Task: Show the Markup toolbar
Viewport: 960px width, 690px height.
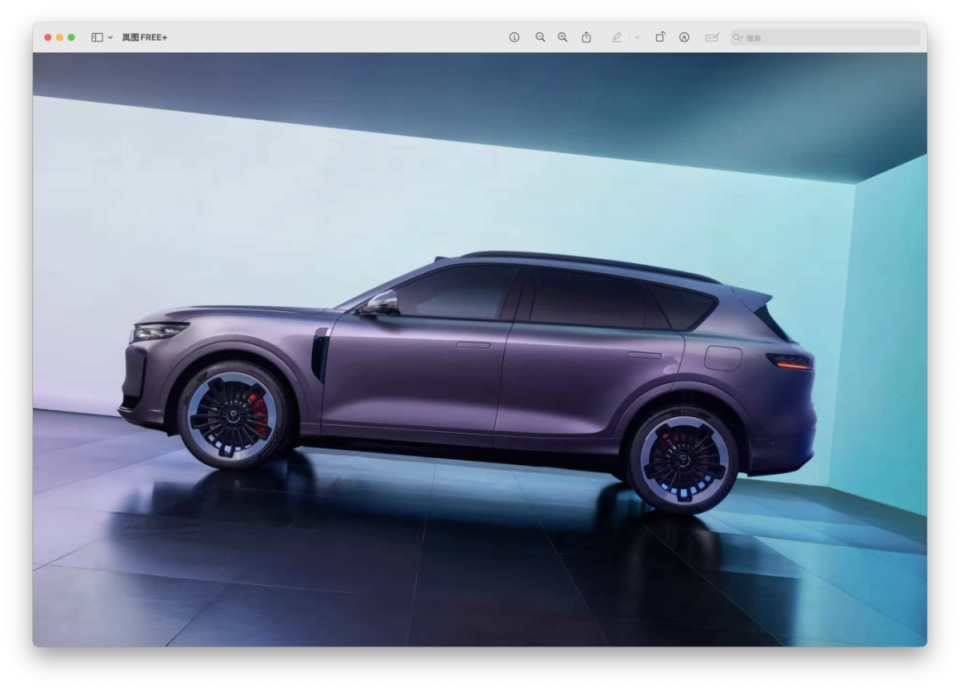Action: click(x=684, y=37)
